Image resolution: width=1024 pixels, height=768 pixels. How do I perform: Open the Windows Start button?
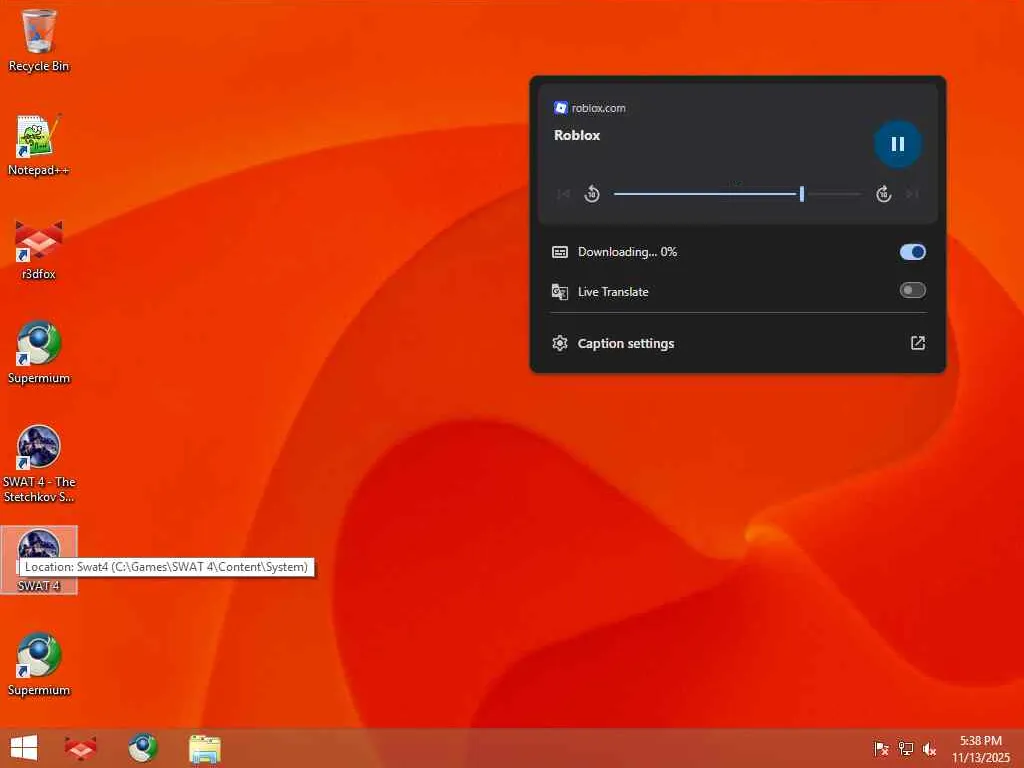24,748
